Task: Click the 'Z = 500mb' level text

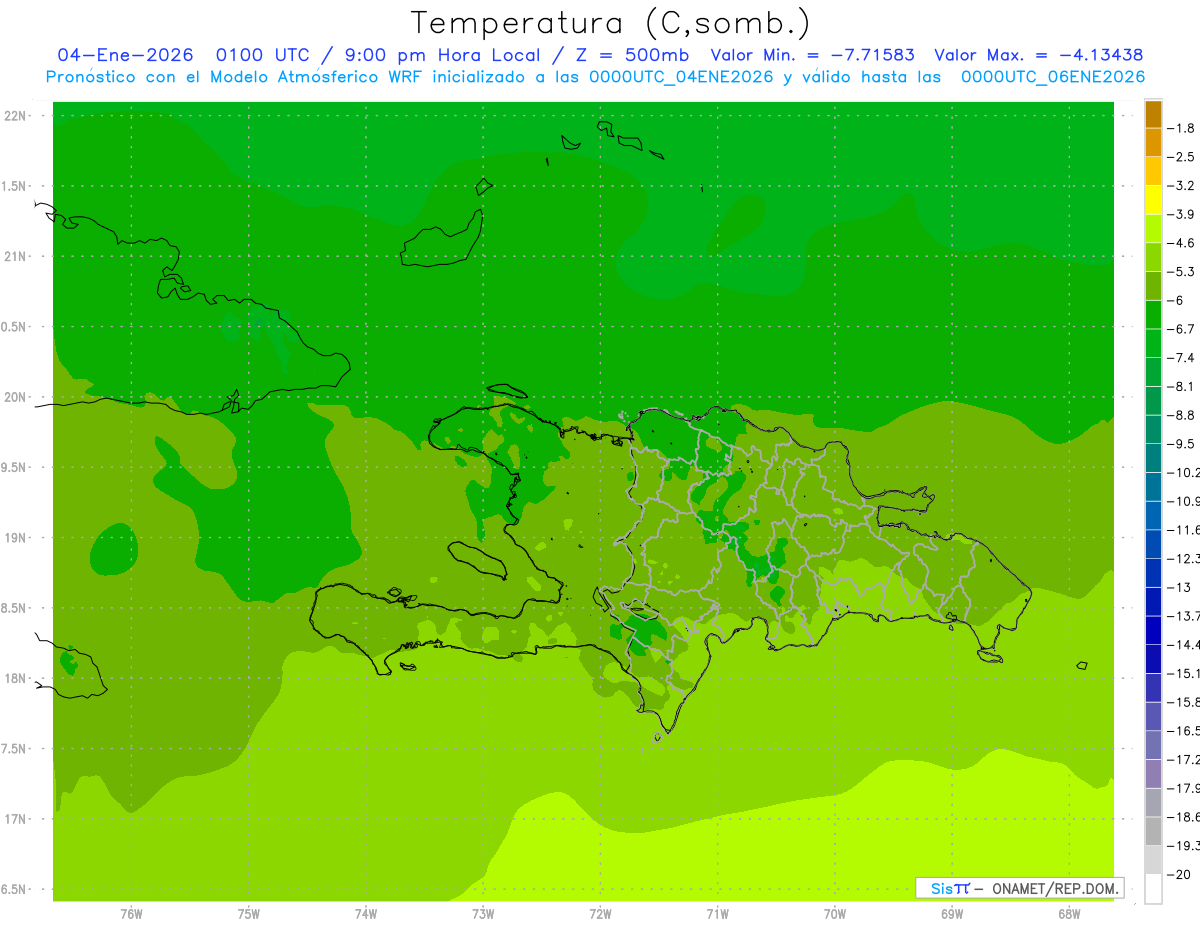Action: 630,55
